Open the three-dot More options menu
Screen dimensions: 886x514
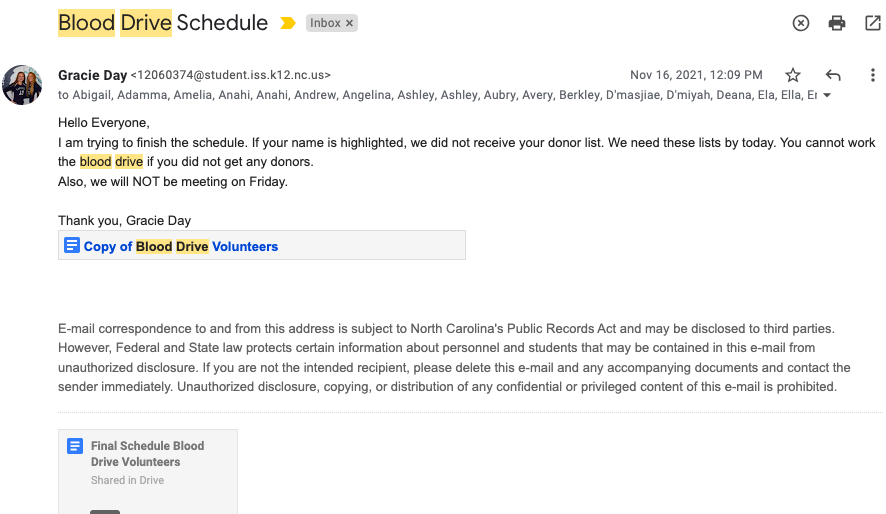pos(872,75)
